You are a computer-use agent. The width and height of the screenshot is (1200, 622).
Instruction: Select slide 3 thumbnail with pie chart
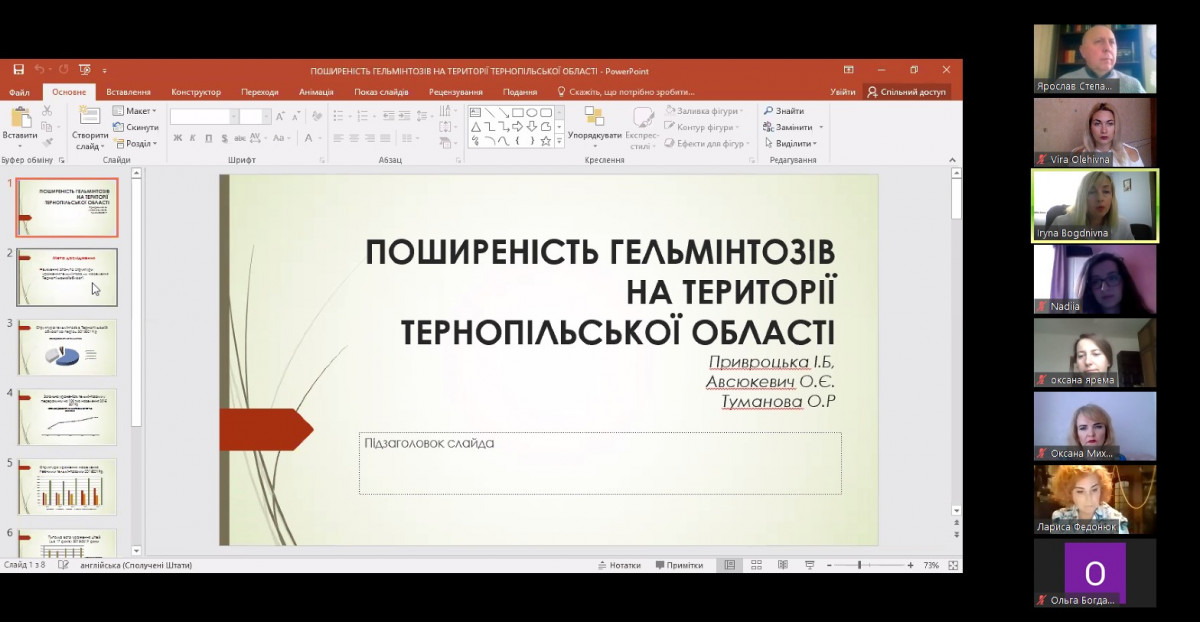[x=67, y=347]
